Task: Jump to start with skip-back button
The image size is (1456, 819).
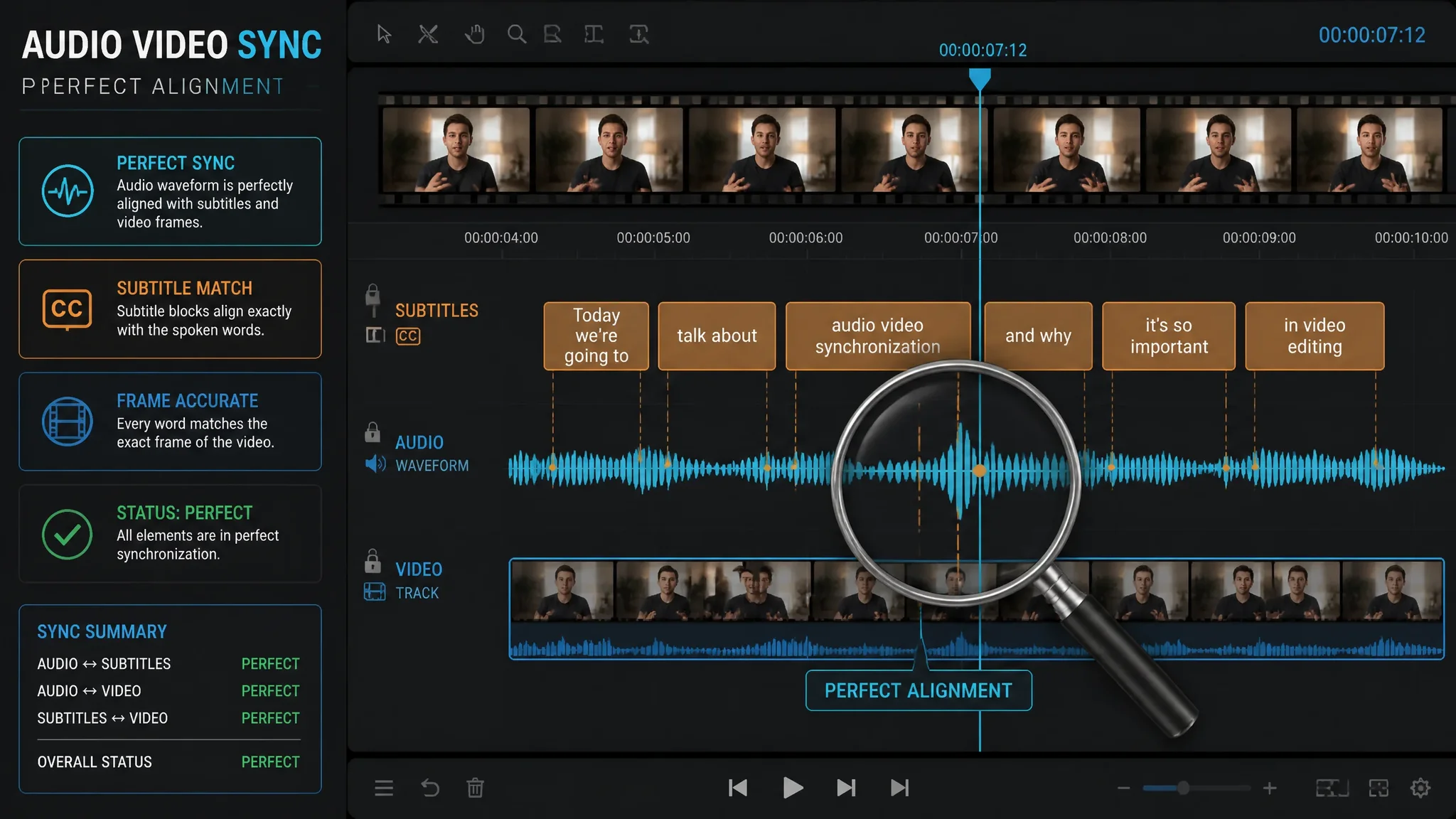Action: click(738, 788)
